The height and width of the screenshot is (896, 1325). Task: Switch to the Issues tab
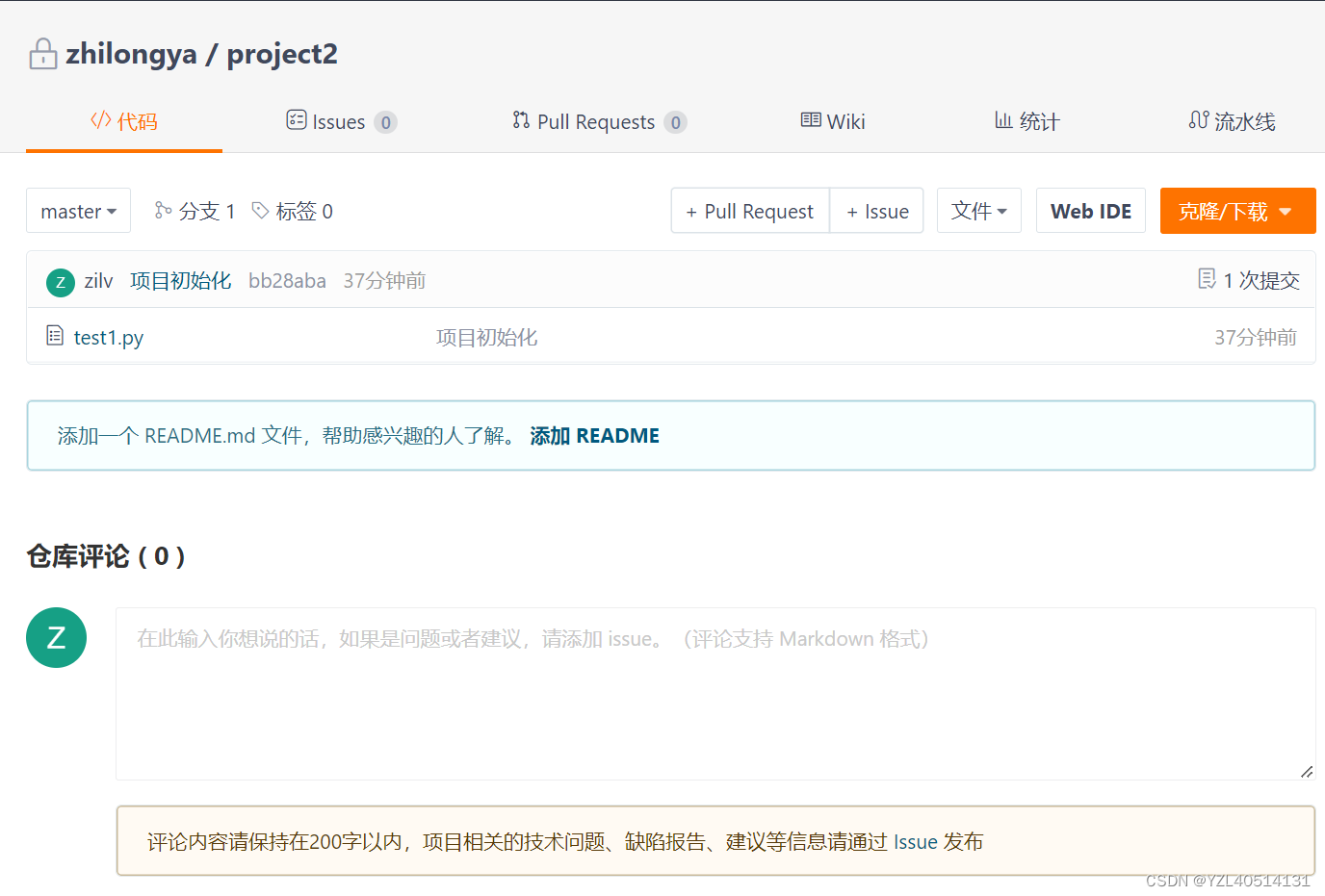[x=342, y=122]
